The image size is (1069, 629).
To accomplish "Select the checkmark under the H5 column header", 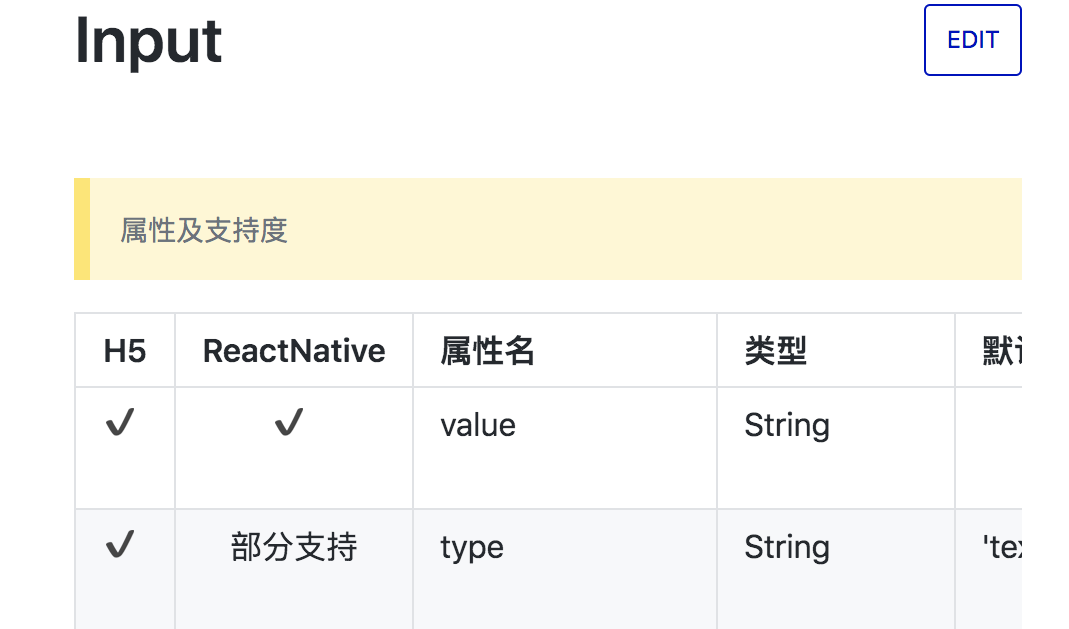I will pyautogui.click(x=120, y=422).
